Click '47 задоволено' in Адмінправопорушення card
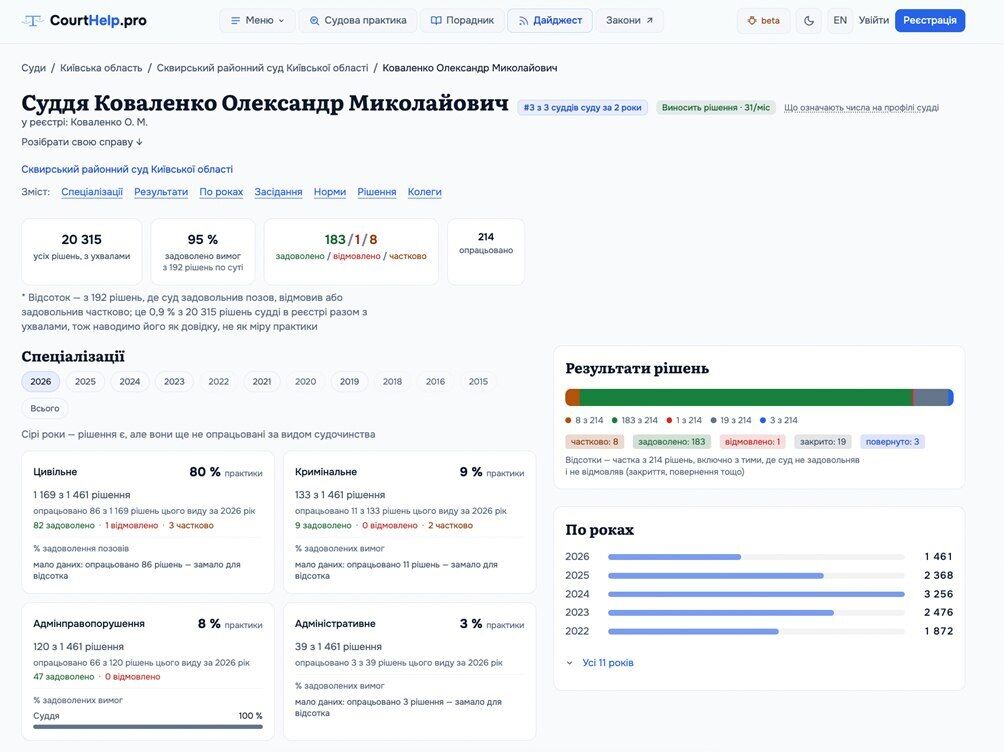The width and height of the screenshot is (1004, 752). point(64,677)
